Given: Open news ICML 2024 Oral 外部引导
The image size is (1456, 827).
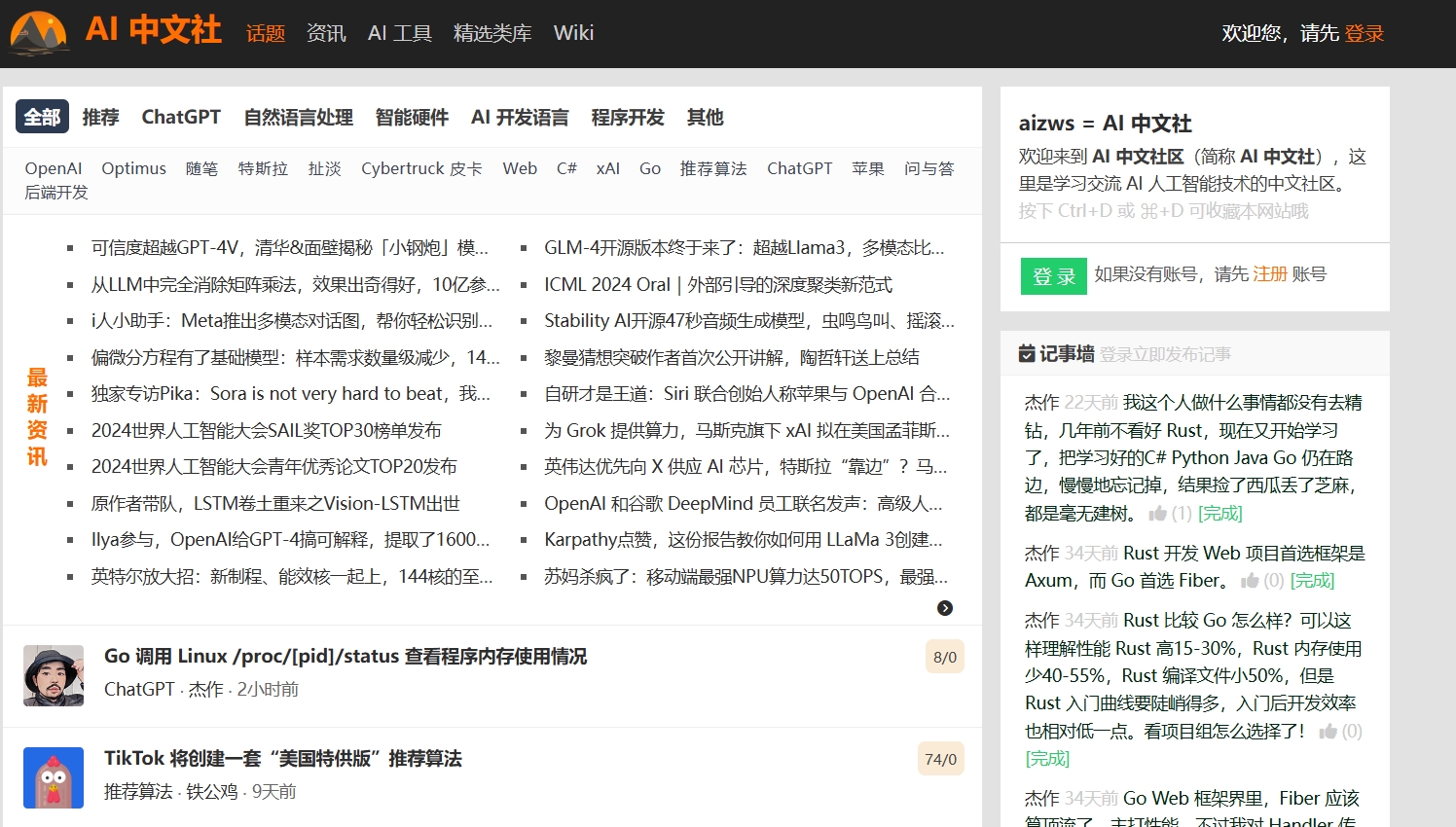Looking at the screenshot, I should [x=718, y=284].
